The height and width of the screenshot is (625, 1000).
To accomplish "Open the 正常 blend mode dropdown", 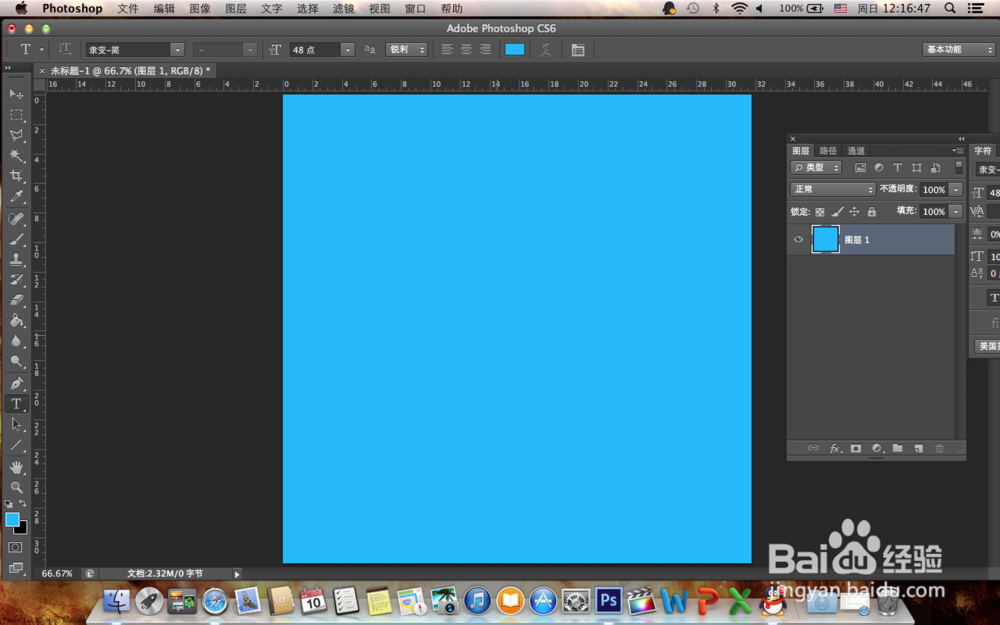I will tap(832, 189).
